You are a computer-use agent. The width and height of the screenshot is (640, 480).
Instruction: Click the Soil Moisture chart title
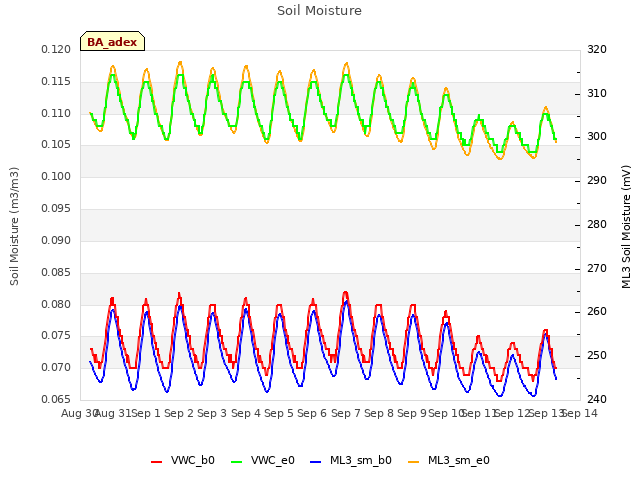click(x=319, y=11)
